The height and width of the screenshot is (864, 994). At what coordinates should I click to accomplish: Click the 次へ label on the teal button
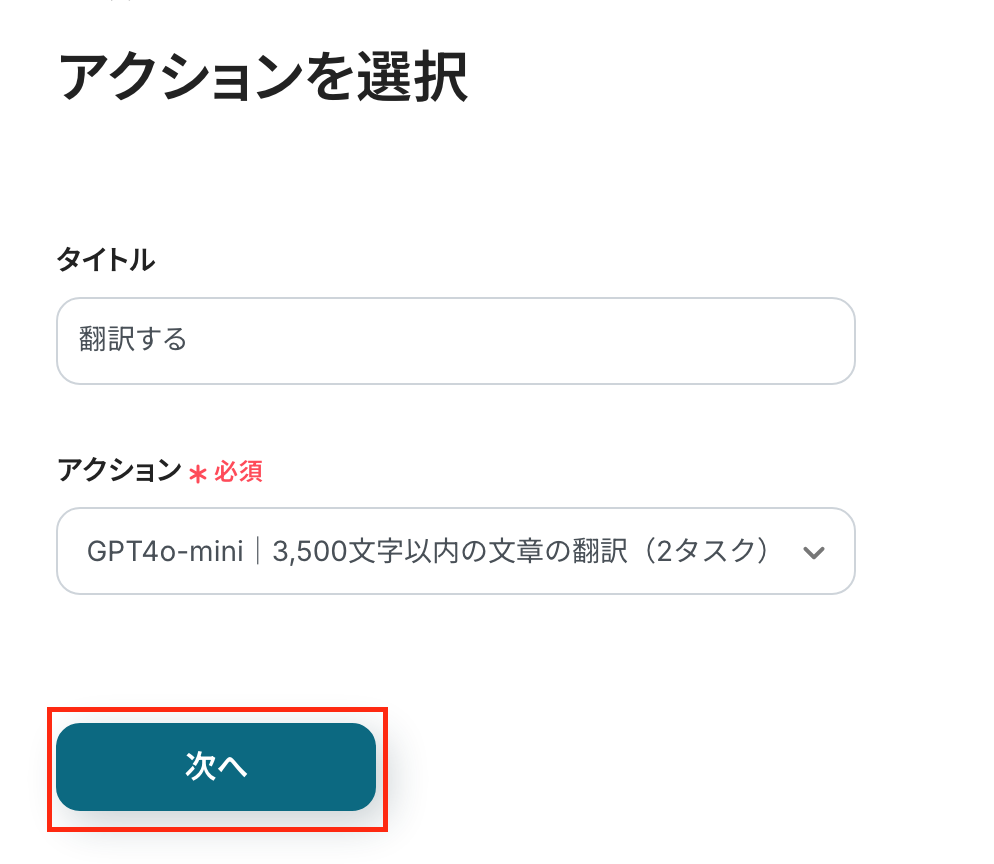(x=216, y=767)
